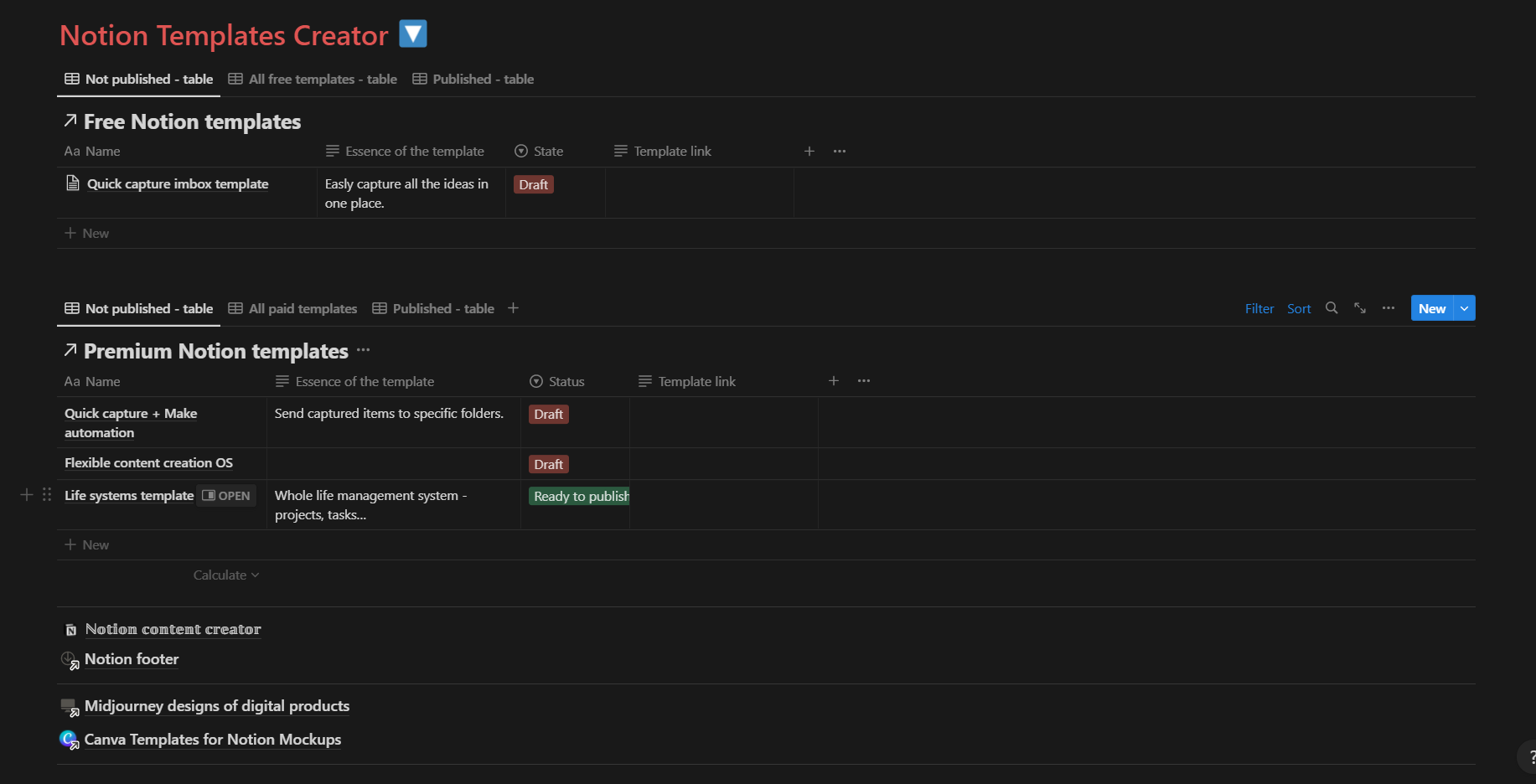
Task: Add a property column in Free templates table
Action: (809, 151)
